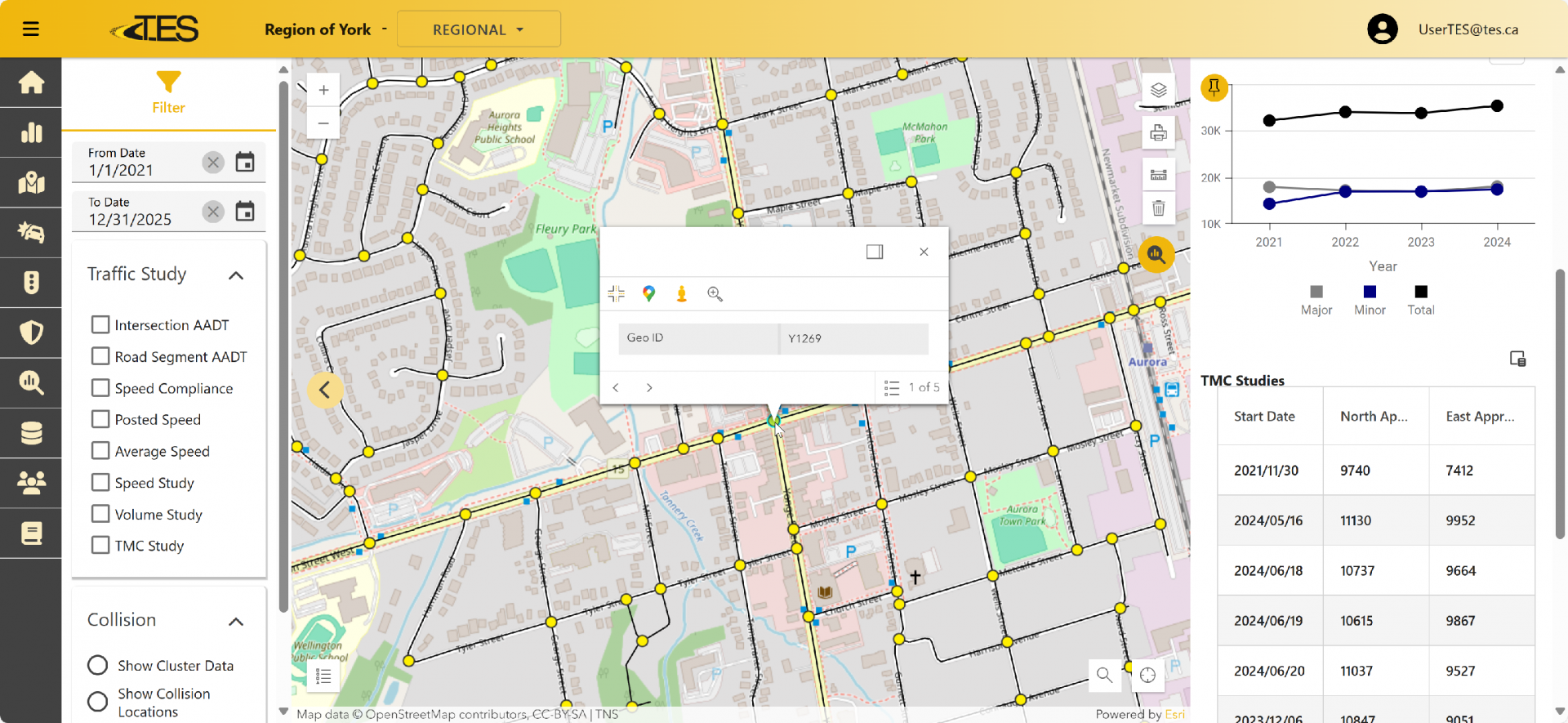
Task: Open the From Date calendar picker
Action: pos(245,162)
